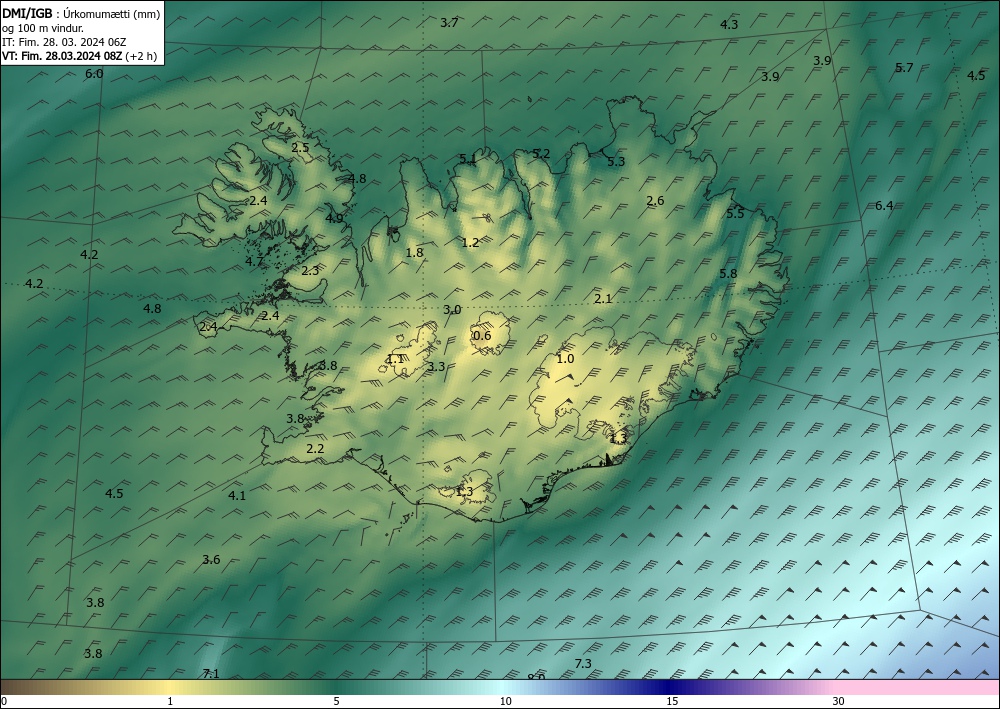Click the 6.0 value below the legend box
The height and width of the screenshot is (709, 1000).
coord(94,74)
